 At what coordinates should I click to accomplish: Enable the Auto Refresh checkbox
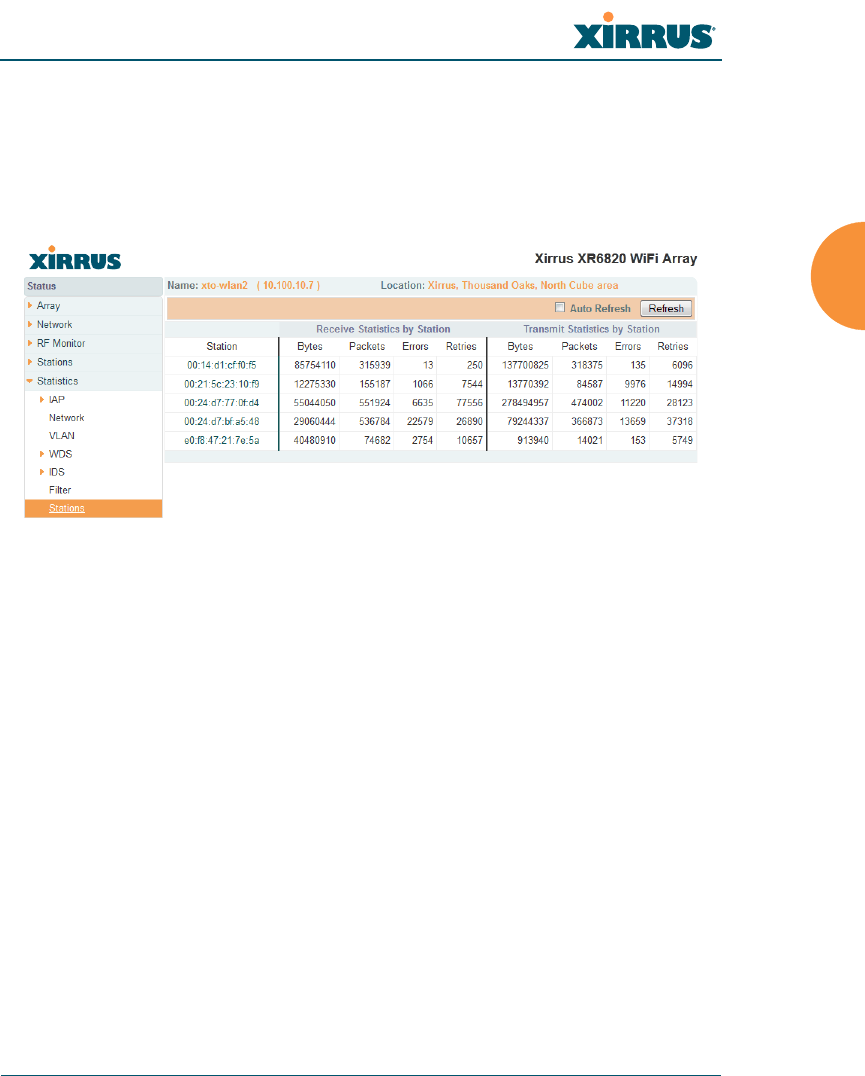coord(560,307)
